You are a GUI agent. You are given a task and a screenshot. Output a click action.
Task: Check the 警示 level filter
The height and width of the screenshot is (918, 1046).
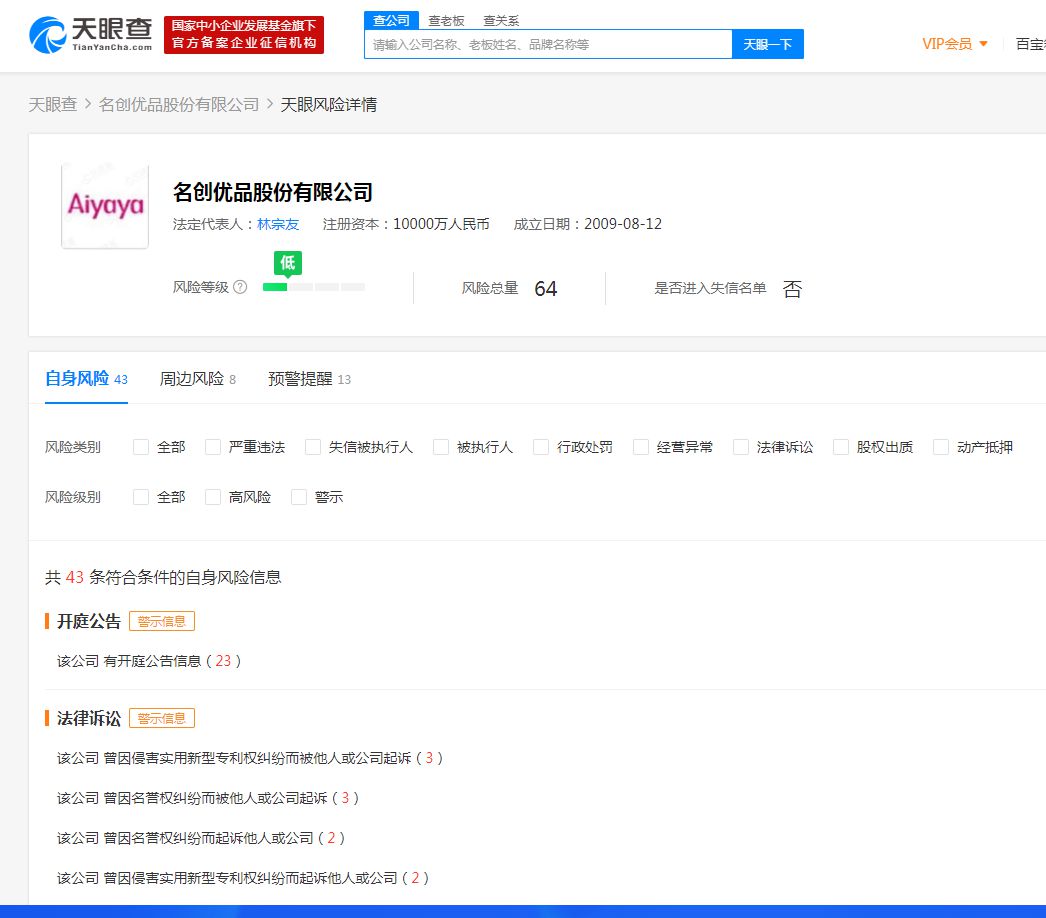(299, 497)
